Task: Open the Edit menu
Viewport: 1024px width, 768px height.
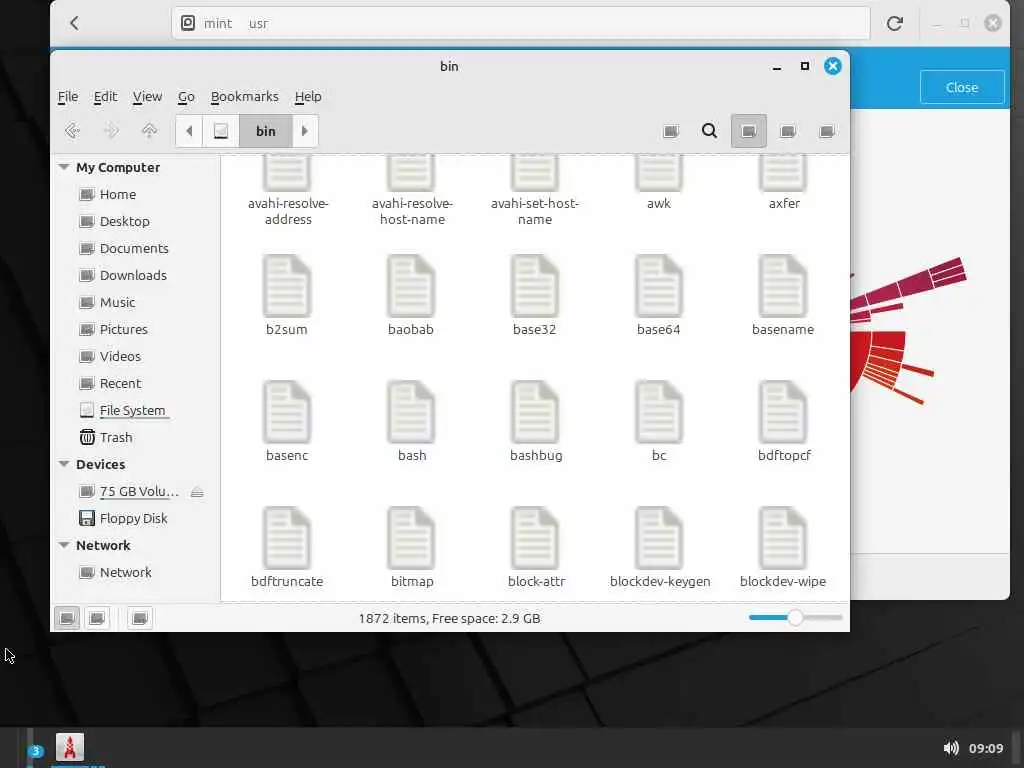Action: 105,97
